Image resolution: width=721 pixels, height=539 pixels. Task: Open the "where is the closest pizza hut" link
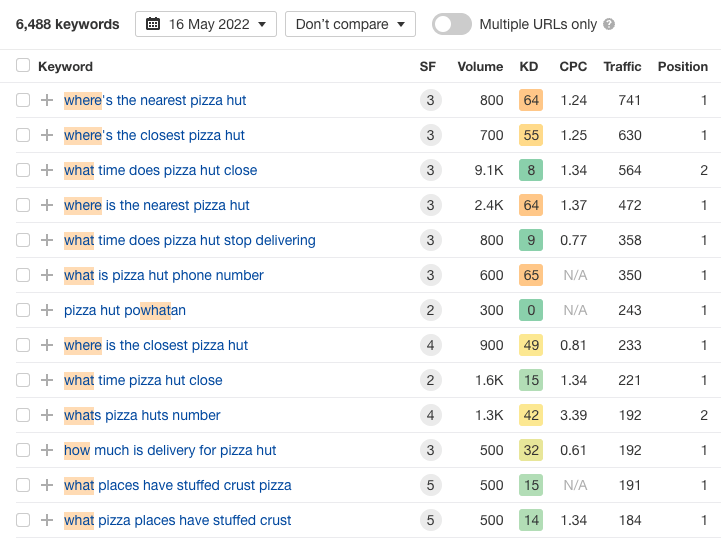point(156,345)
